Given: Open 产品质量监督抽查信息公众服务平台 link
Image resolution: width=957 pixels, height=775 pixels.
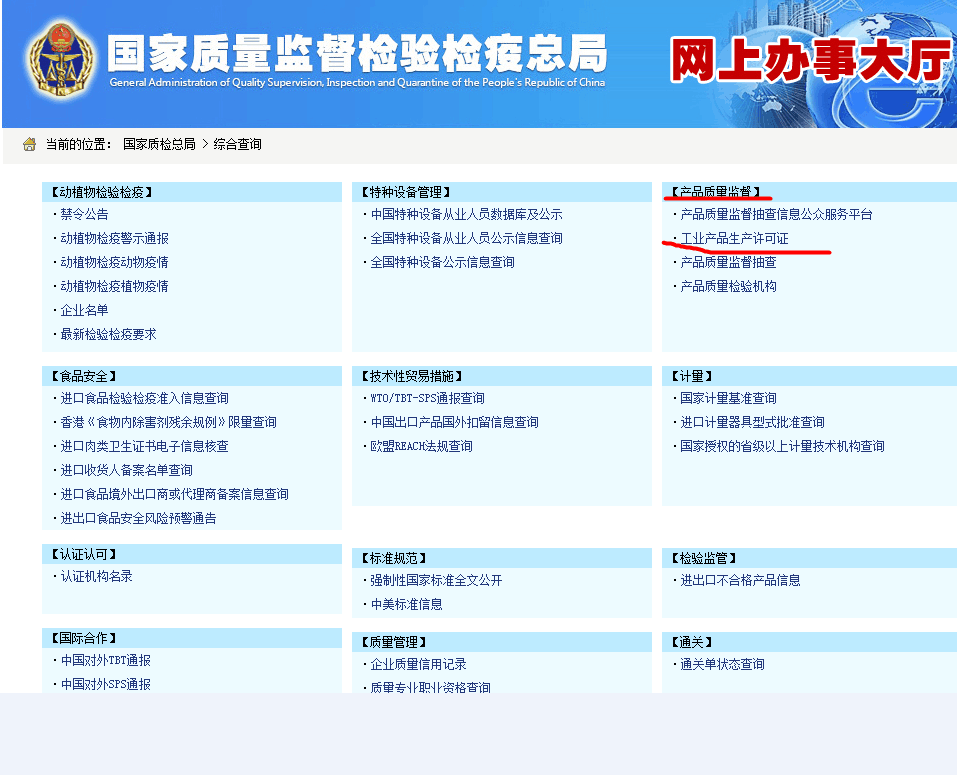Looking at the screenshot, I should point(776,214).
